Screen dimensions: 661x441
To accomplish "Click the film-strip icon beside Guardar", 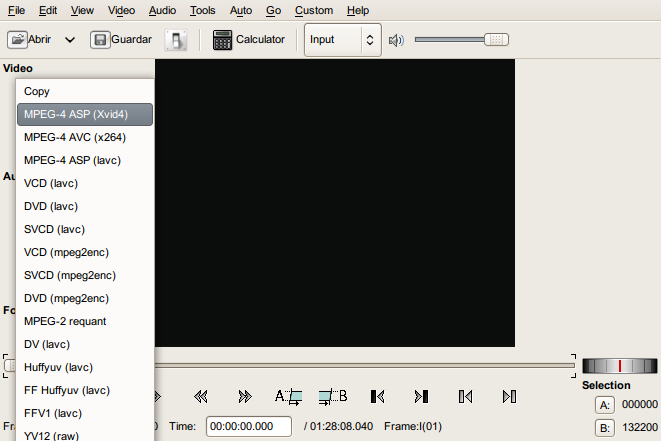I will (x=176, y=40).
